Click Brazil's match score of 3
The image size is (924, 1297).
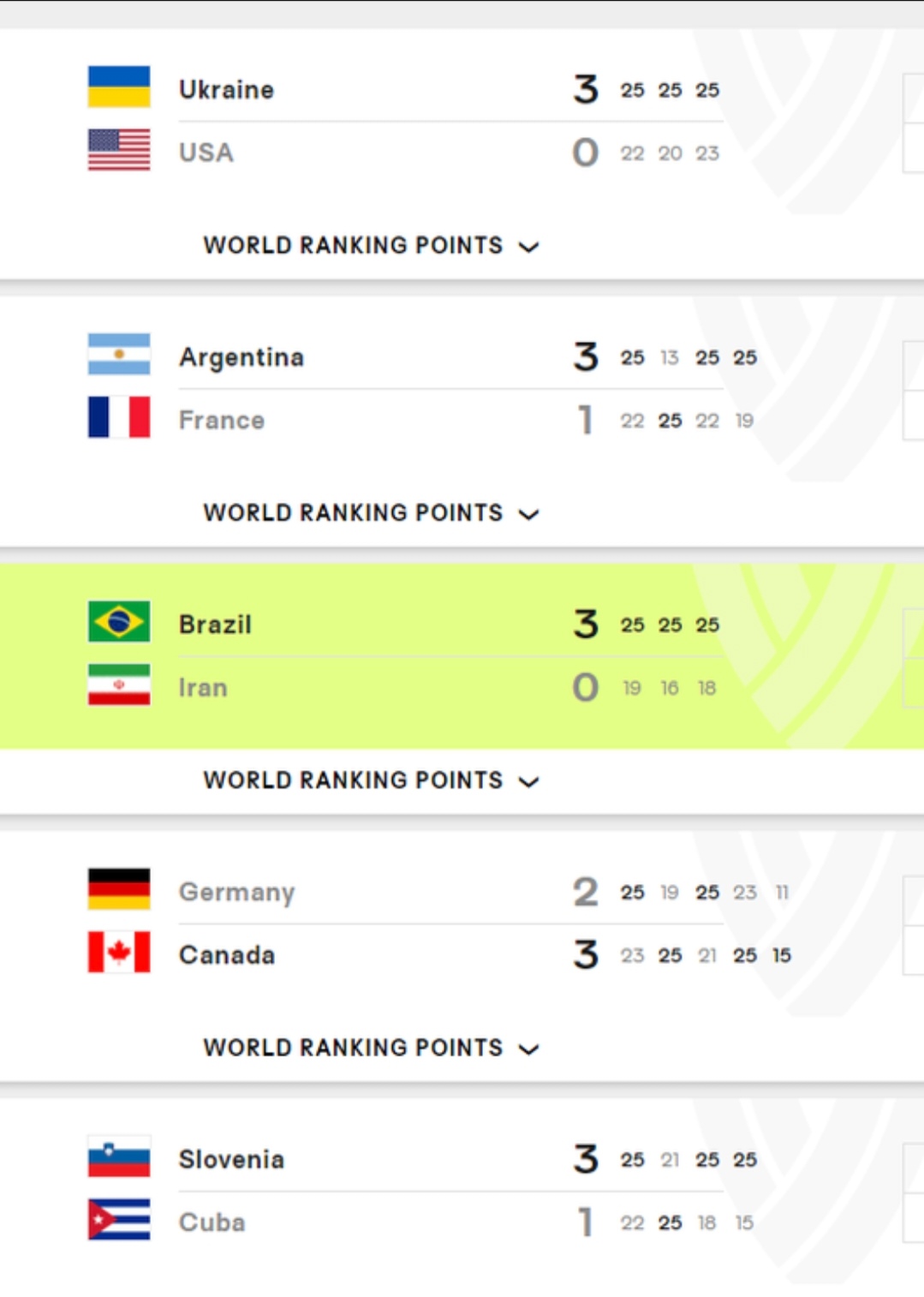pyautogui.click(x=586, y=624)
